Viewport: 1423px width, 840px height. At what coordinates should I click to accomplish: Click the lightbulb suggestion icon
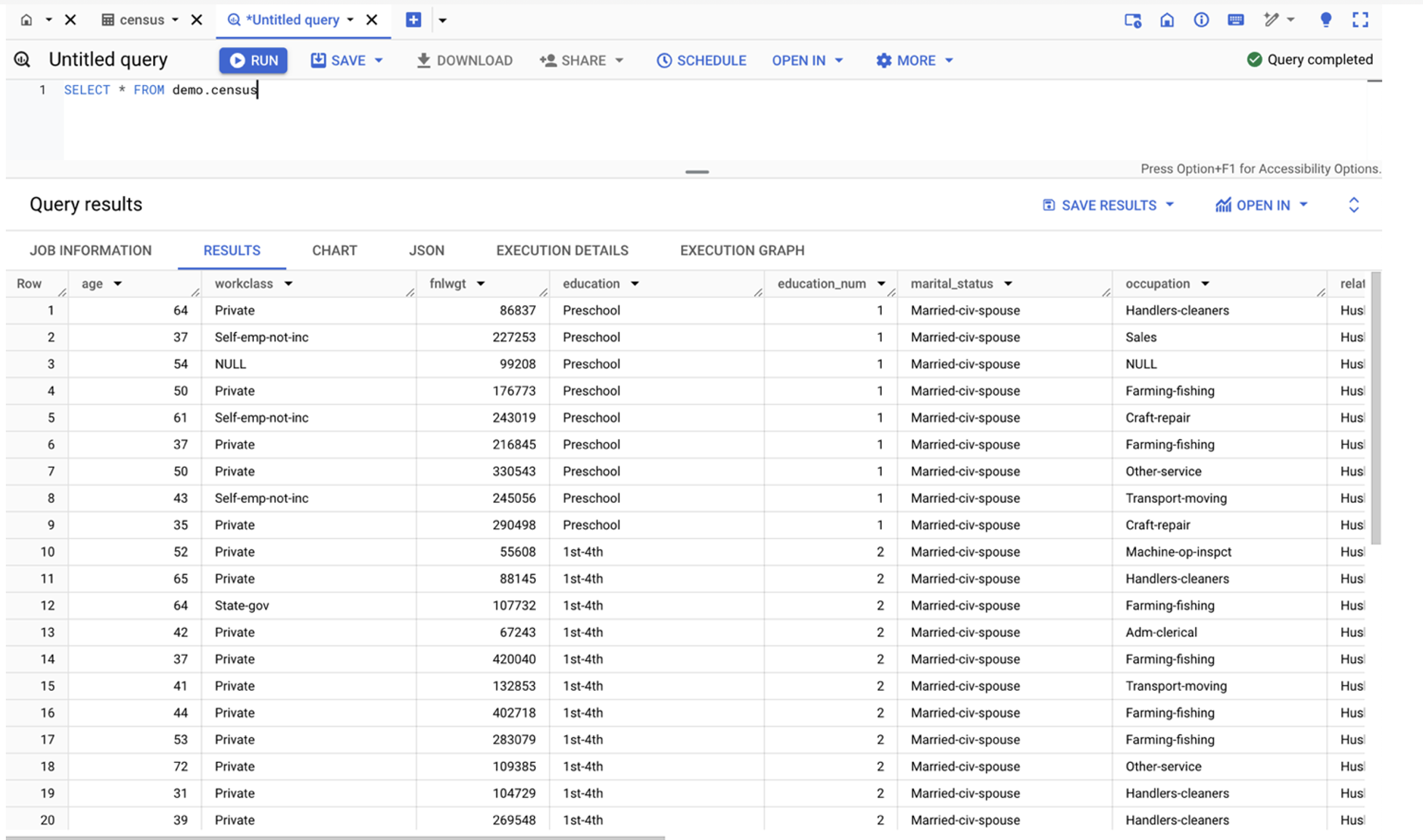coord(1325,20)
